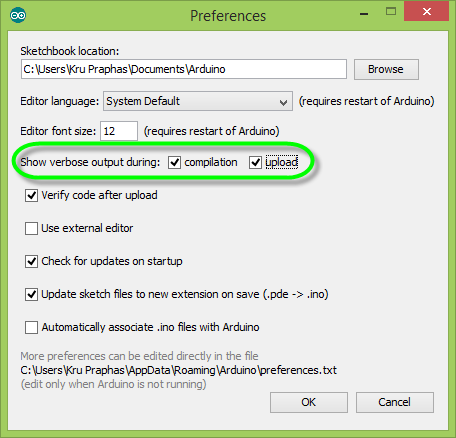The width and height of the screenshot is (456, 438).
Task: Click the Editor language dropdown chevron arrow
Action: 284,102
